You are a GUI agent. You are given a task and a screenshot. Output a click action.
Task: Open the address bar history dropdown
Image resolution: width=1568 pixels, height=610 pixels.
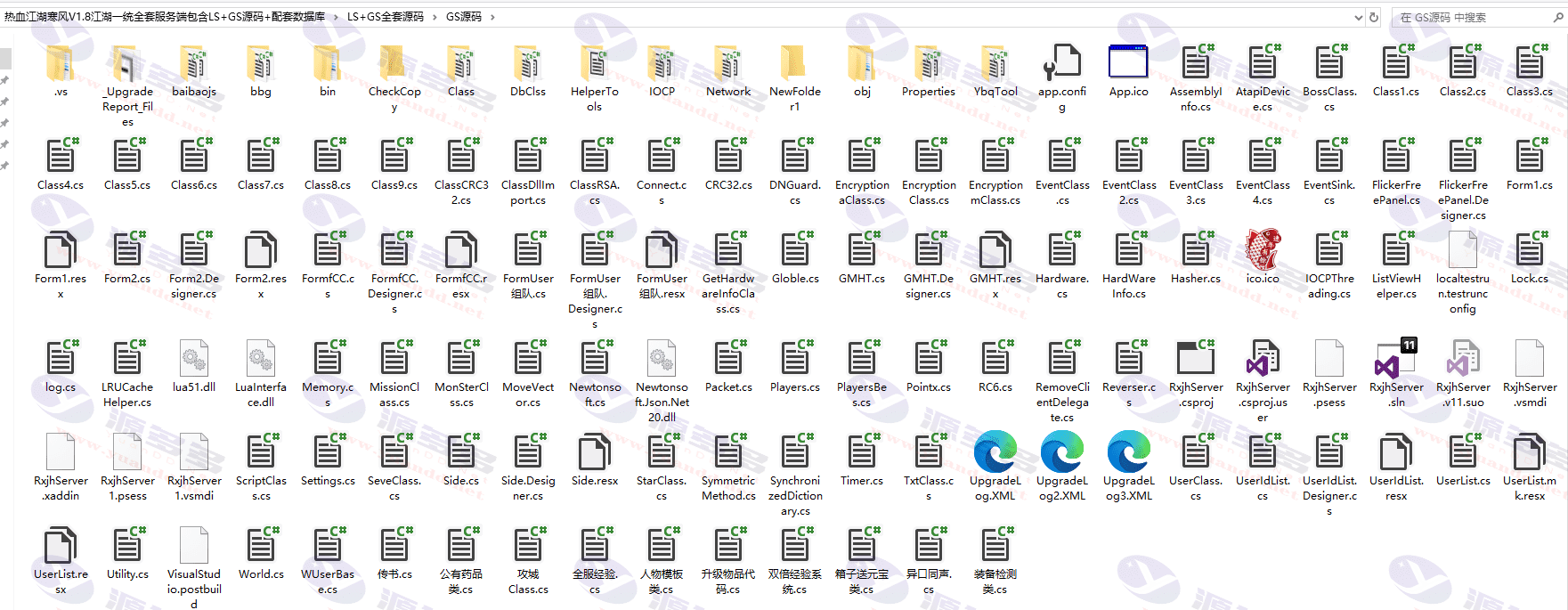pos(1358,17)
